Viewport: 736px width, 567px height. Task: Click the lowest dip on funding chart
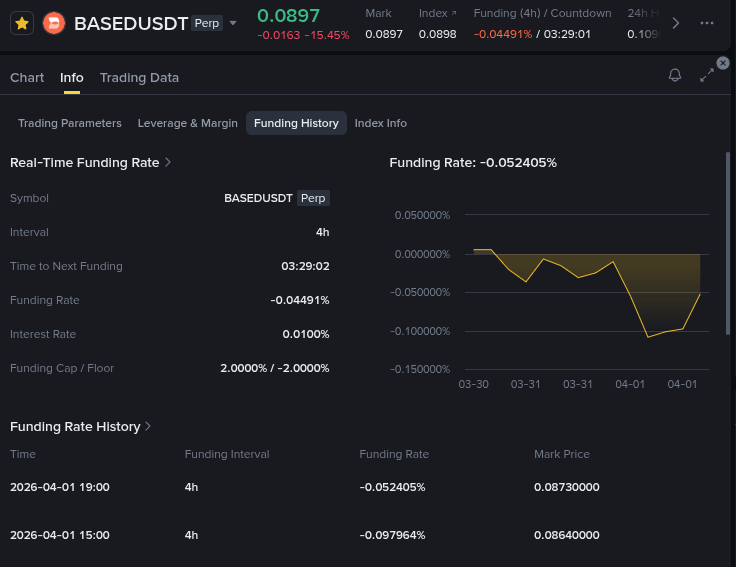tap(649, 337)
